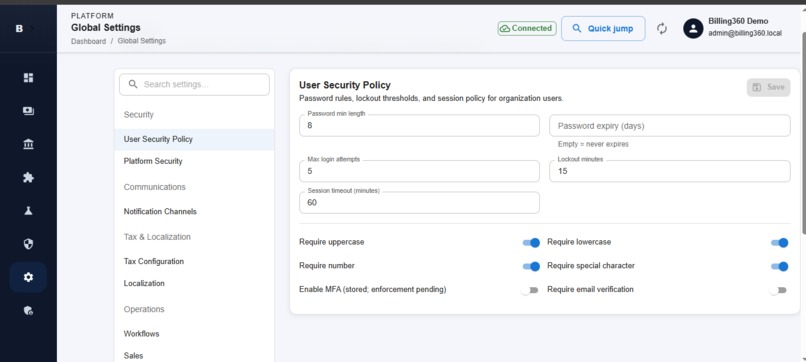This screenshot has width=806, height=362.
Task: Click the Password min length field
Action: click(419, 125)
